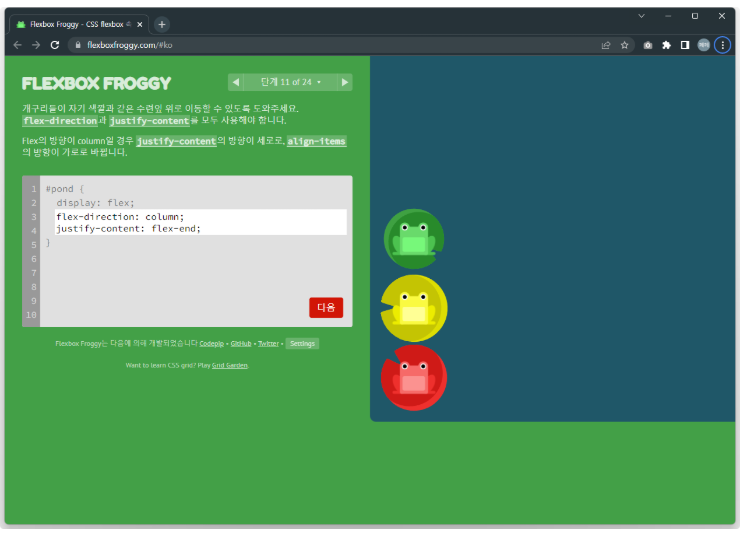Click the align-items help term

(x=316, y=141)
